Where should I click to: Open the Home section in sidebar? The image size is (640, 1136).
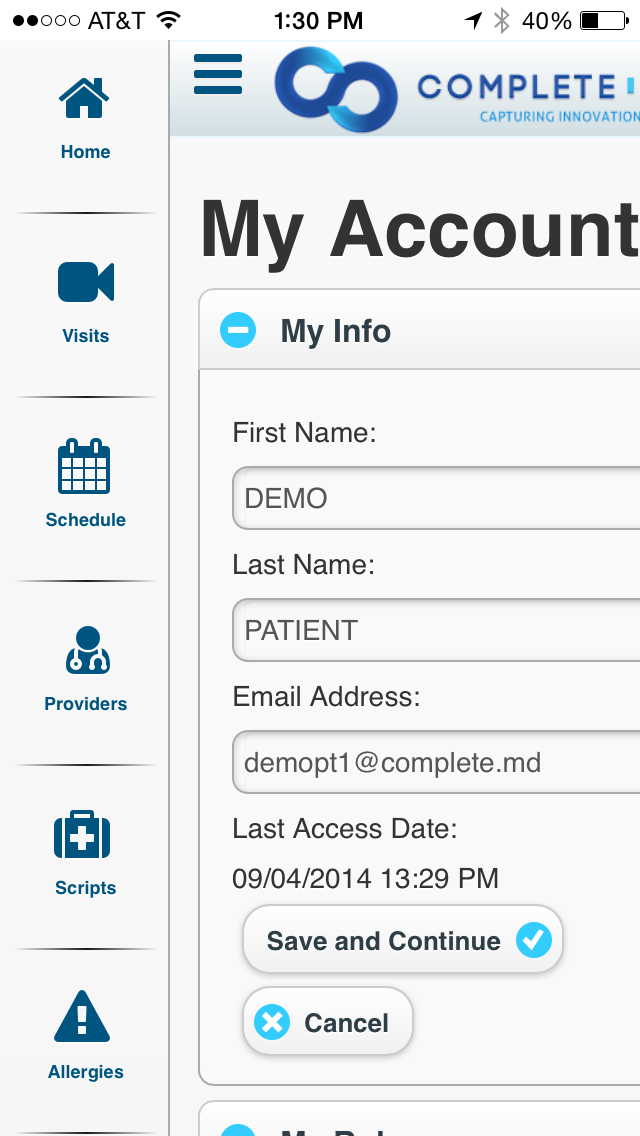click(85, 120)
